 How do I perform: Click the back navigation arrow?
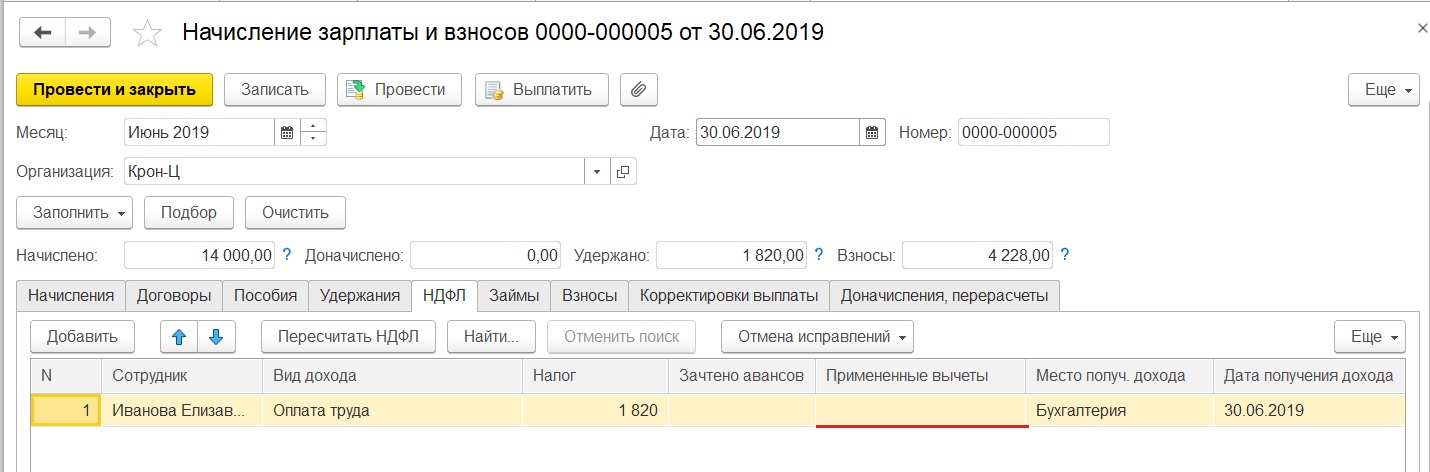point(43,33)
